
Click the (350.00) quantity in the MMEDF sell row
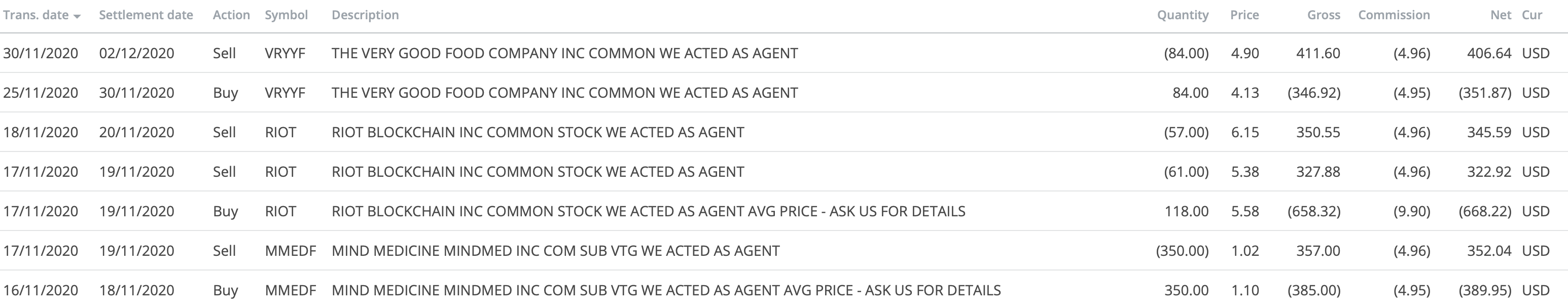point(1182,251)
